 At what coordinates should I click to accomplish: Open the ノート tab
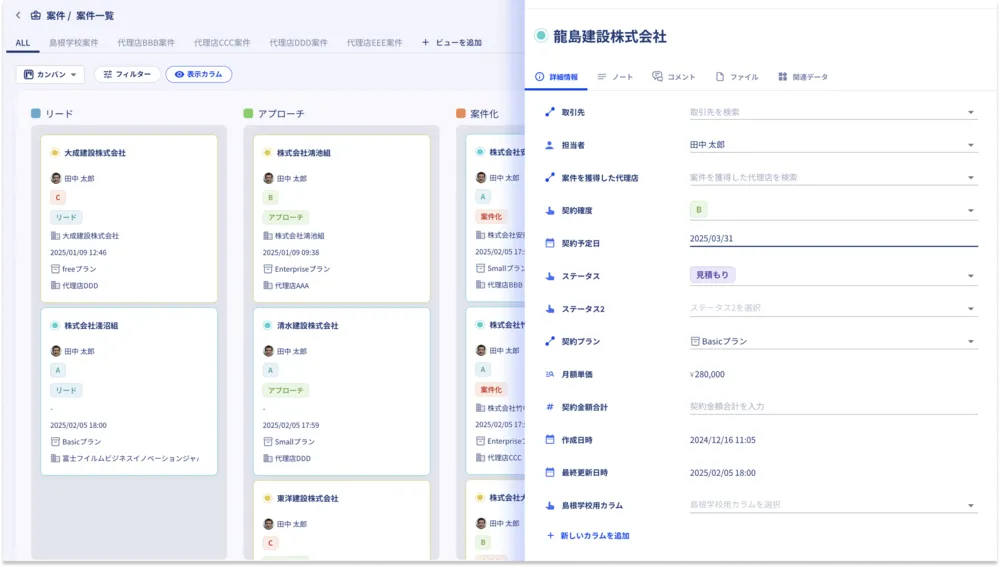pos(615,77)
